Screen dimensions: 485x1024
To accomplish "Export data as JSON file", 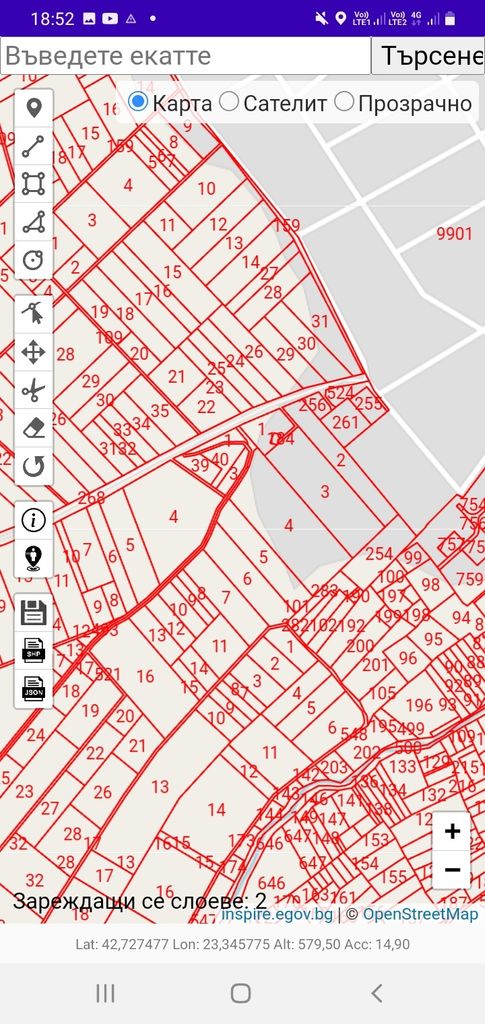I will (x=33, y=689).
